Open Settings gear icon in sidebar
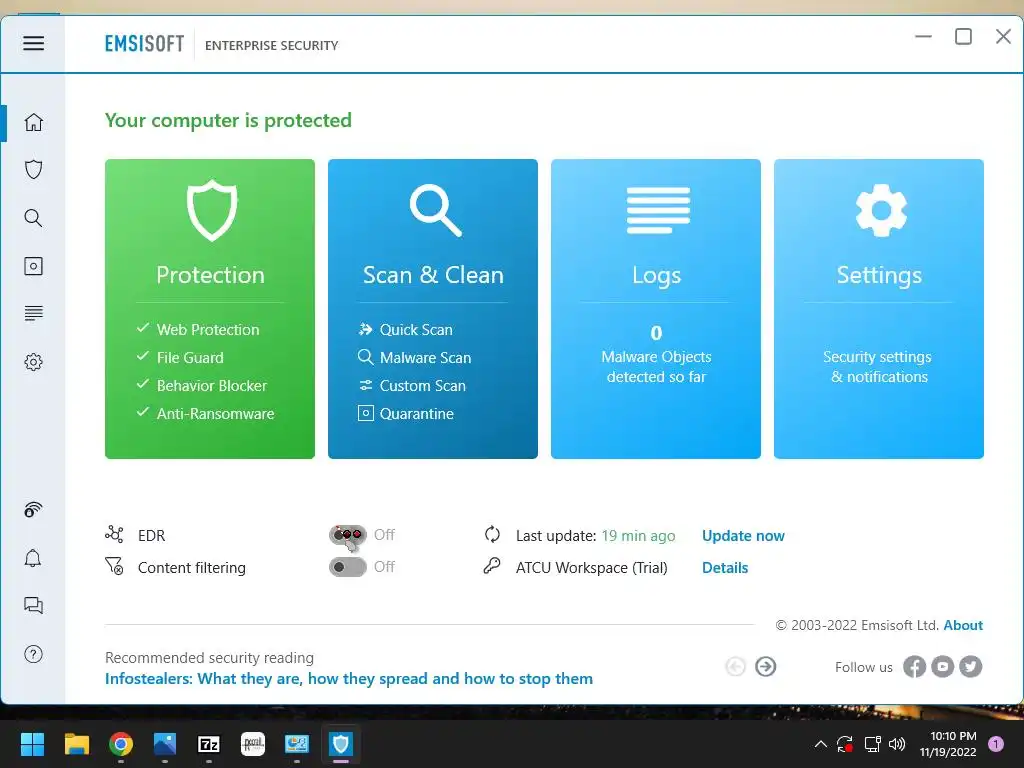 coord(33,362)
